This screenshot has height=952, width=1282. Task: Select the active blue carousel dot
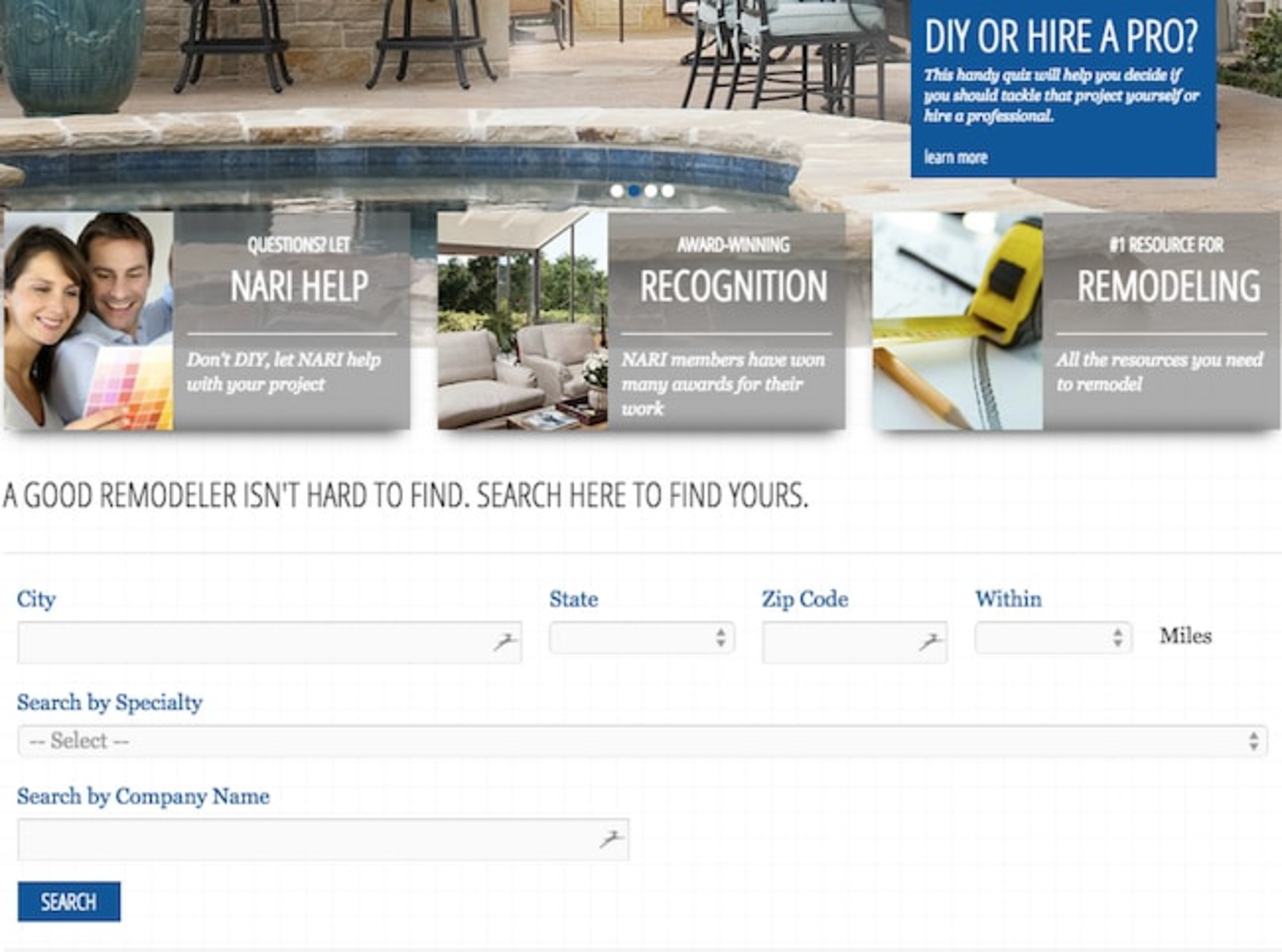pyautogui.click(x=634, y=191)
